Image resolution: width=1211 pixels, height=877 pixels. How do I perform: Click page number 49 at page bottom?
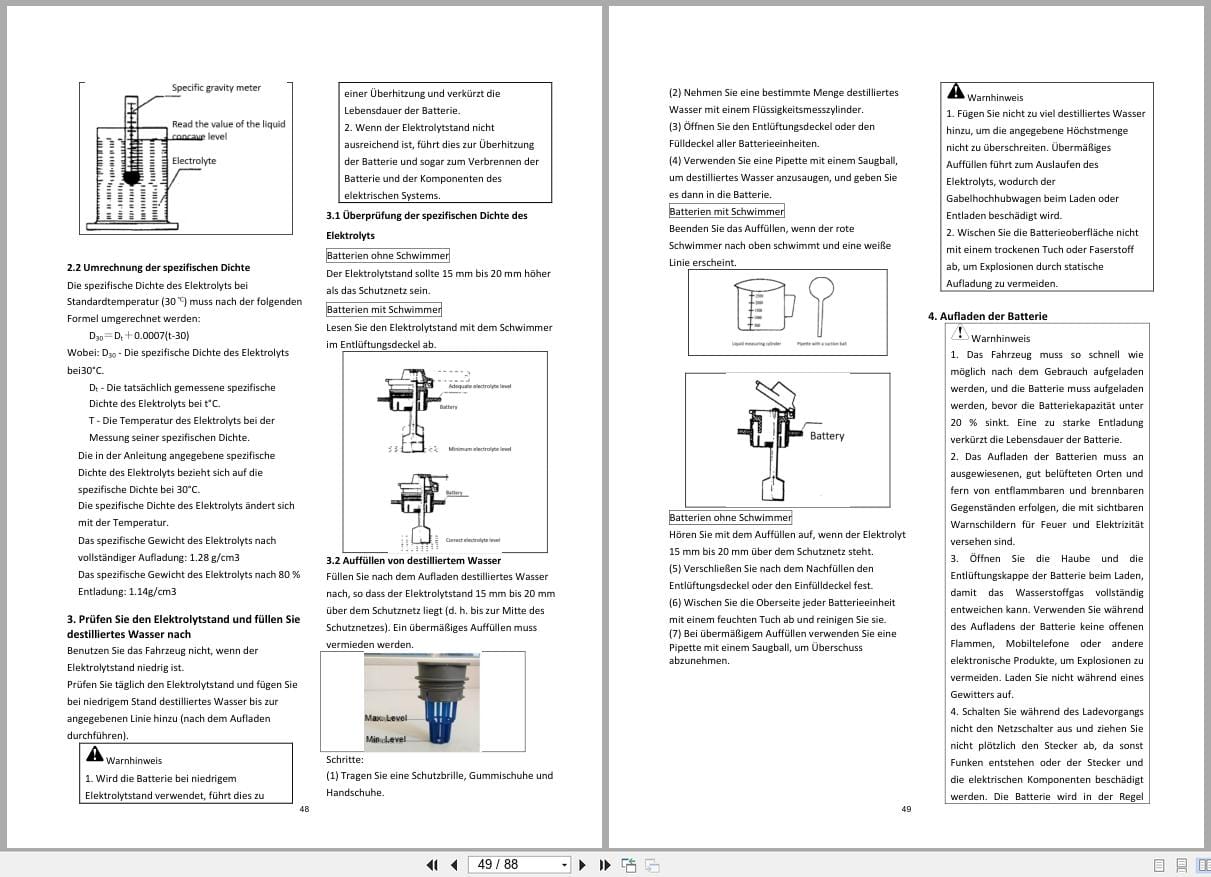pos(906,809)
